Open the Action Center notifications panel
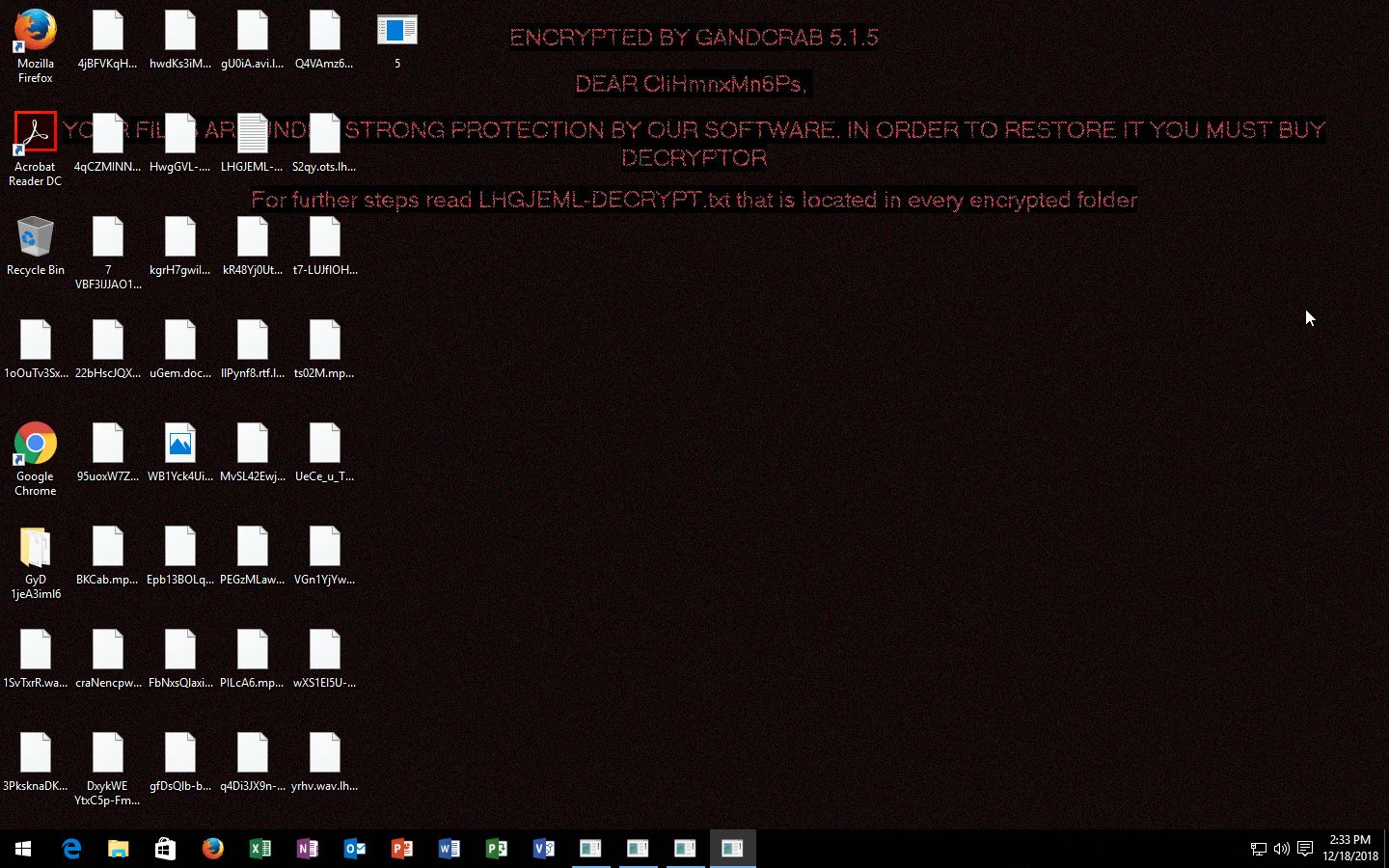Image resolution: width=1389 pixels, height=868 pixels. tap(1305, 849)
